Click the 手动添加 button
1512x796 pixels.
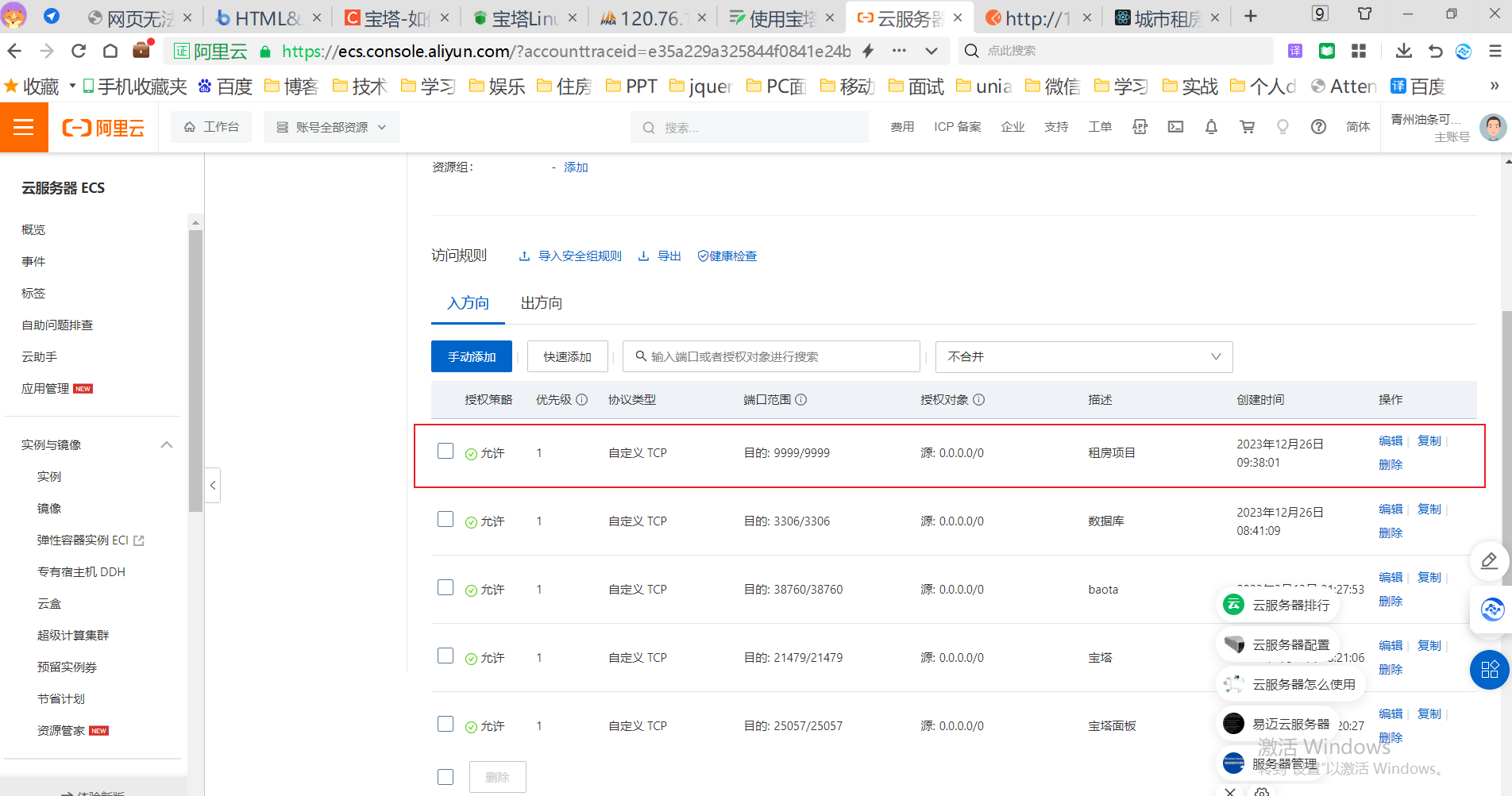(x=472, y=357)
